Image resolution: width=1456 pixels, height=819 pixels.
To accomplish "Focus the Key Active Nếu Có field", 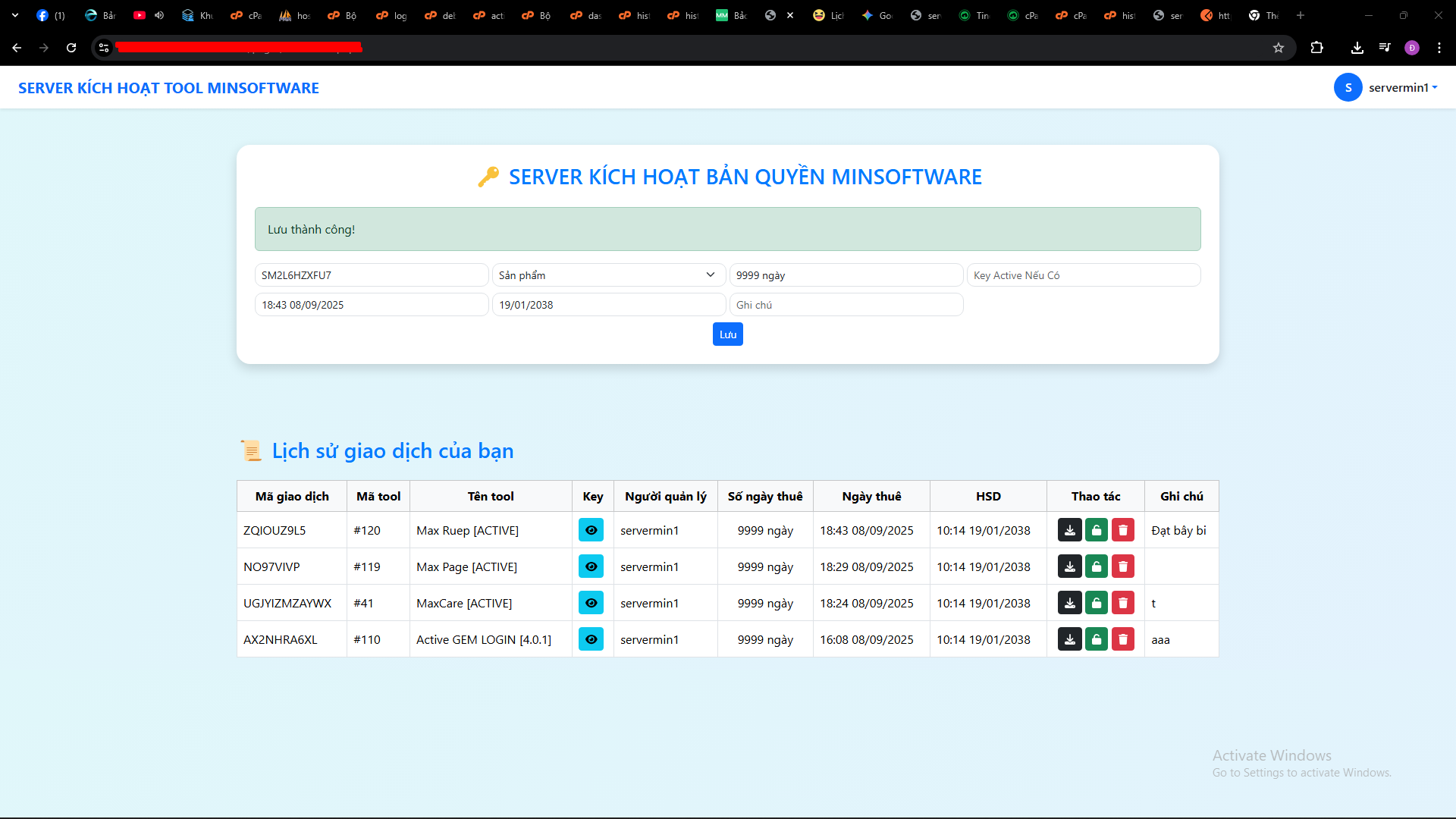I will point(1084,275).
